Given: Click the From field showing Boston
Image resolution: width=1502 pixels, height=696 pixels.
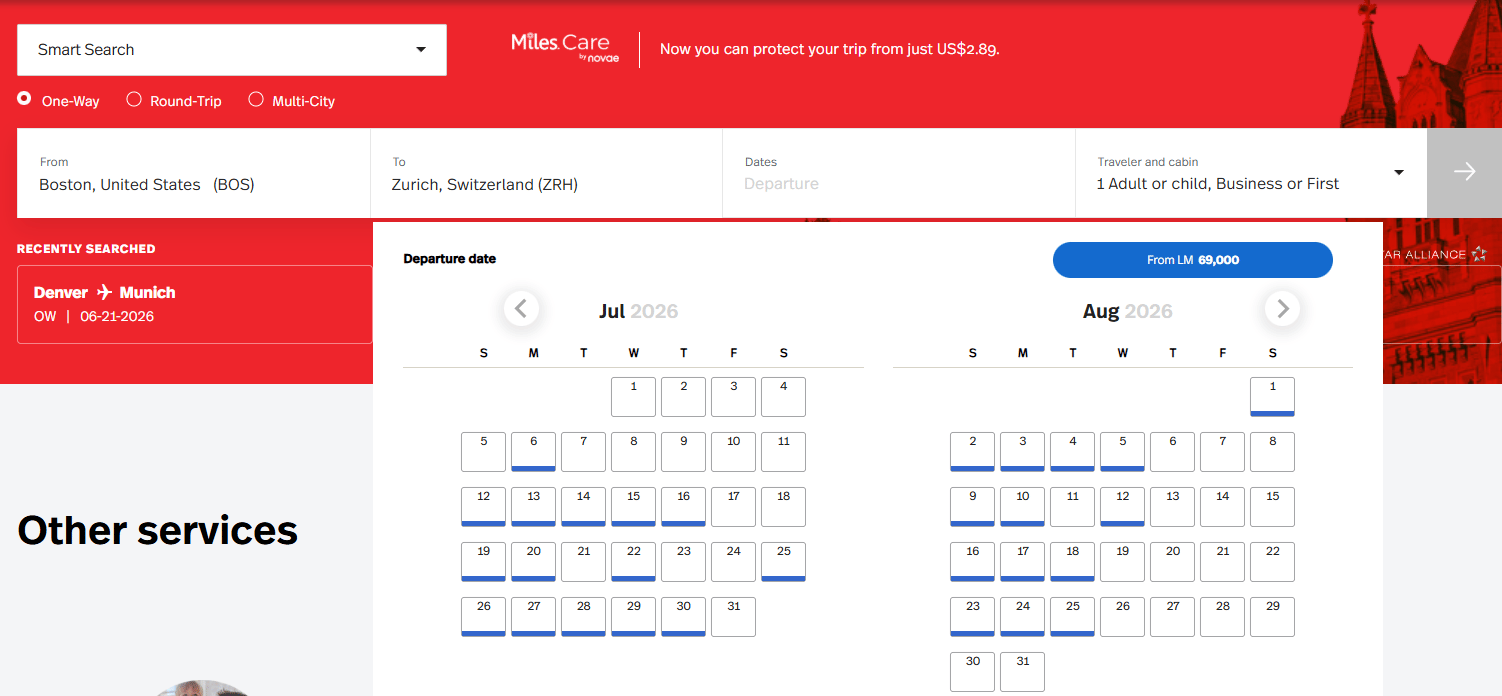Looking at the screenshot, I should coord(194,173).
